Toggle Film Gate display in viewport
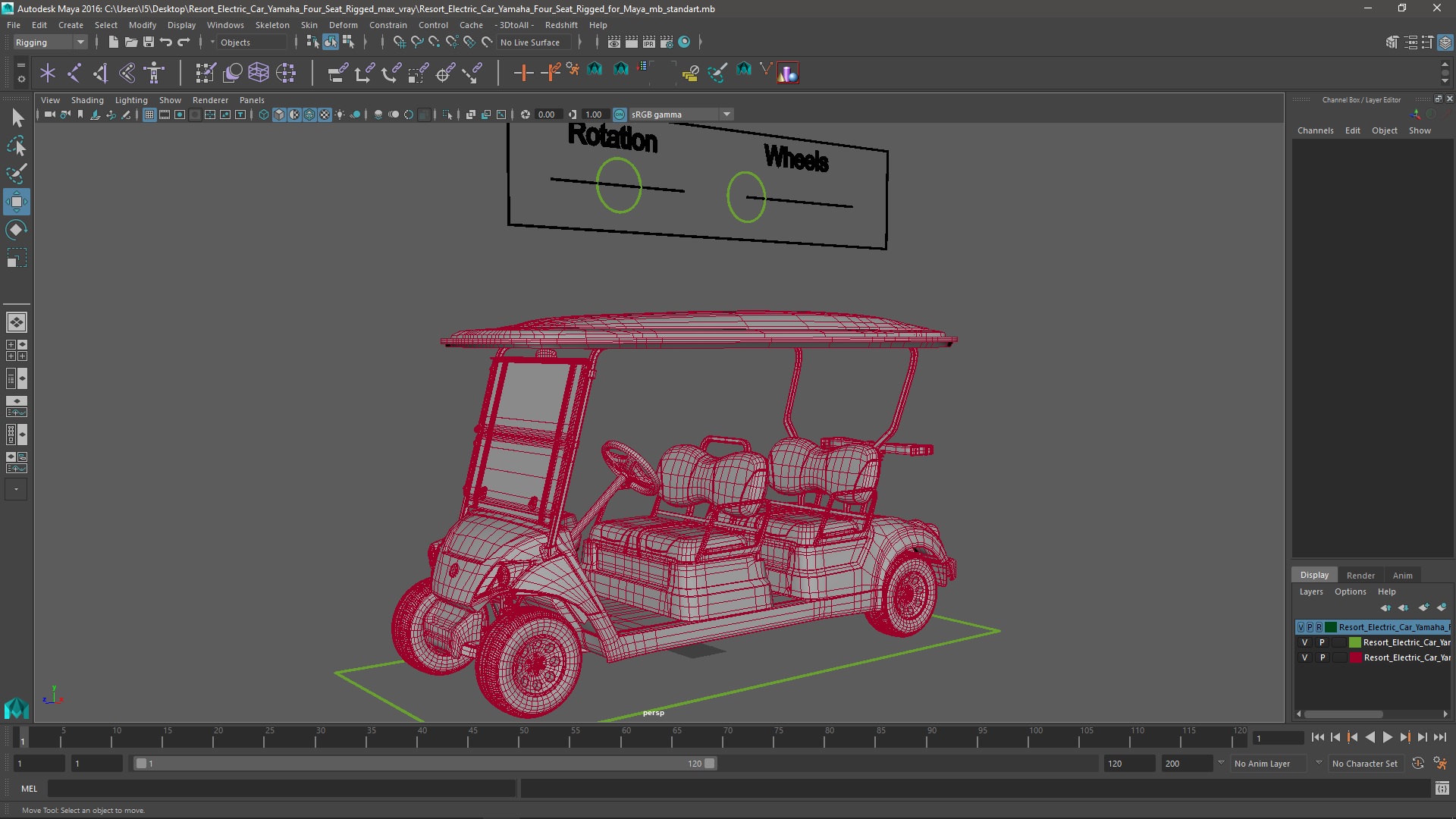 pyautogui.click(x=165, y=115)
